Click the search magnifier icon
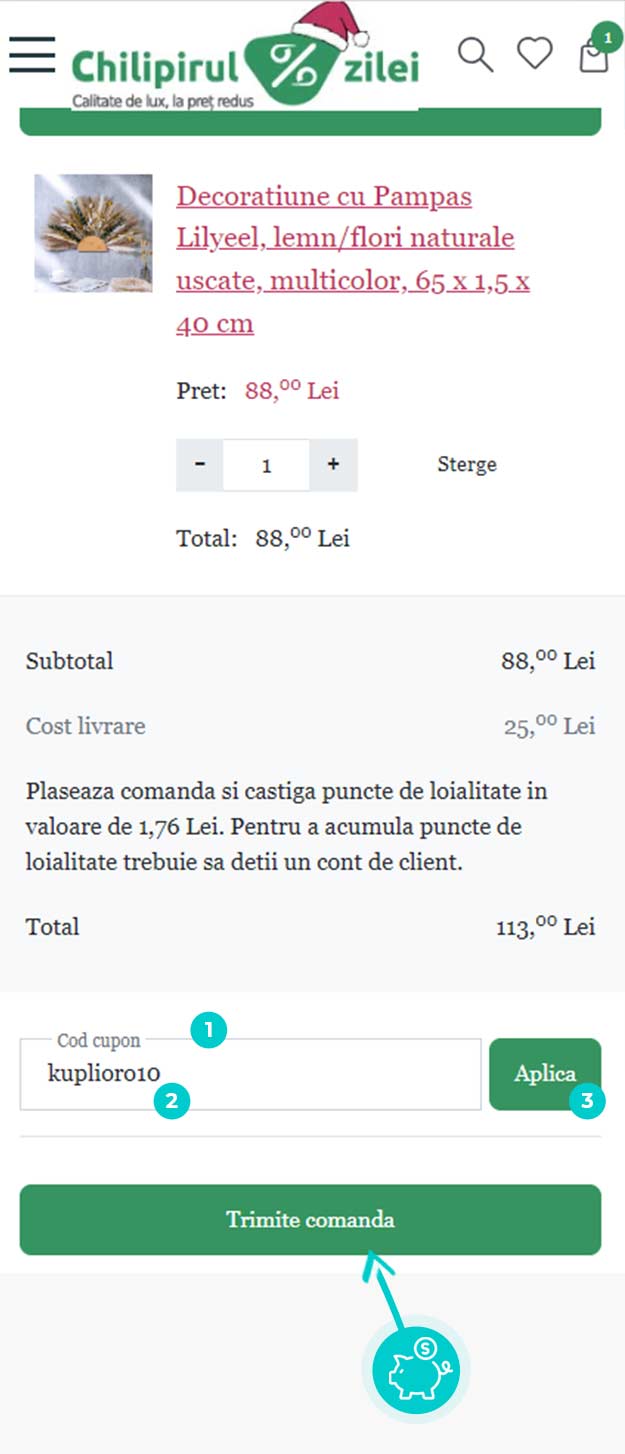Image resolution: width=625 pixels, height=1454 pixels. pyautogui.click(x=476, y=54)
